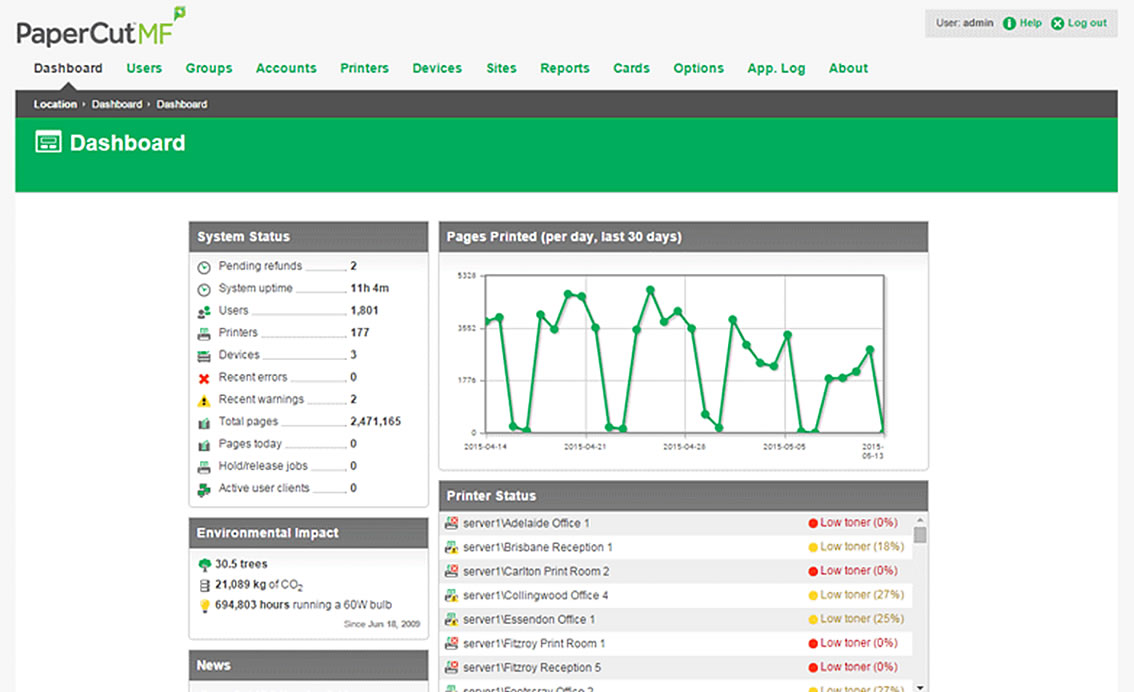The height and width of the screenshot is (692, 1134).
Task: Click the red Recent errors icon
Action: click(204, 378)
